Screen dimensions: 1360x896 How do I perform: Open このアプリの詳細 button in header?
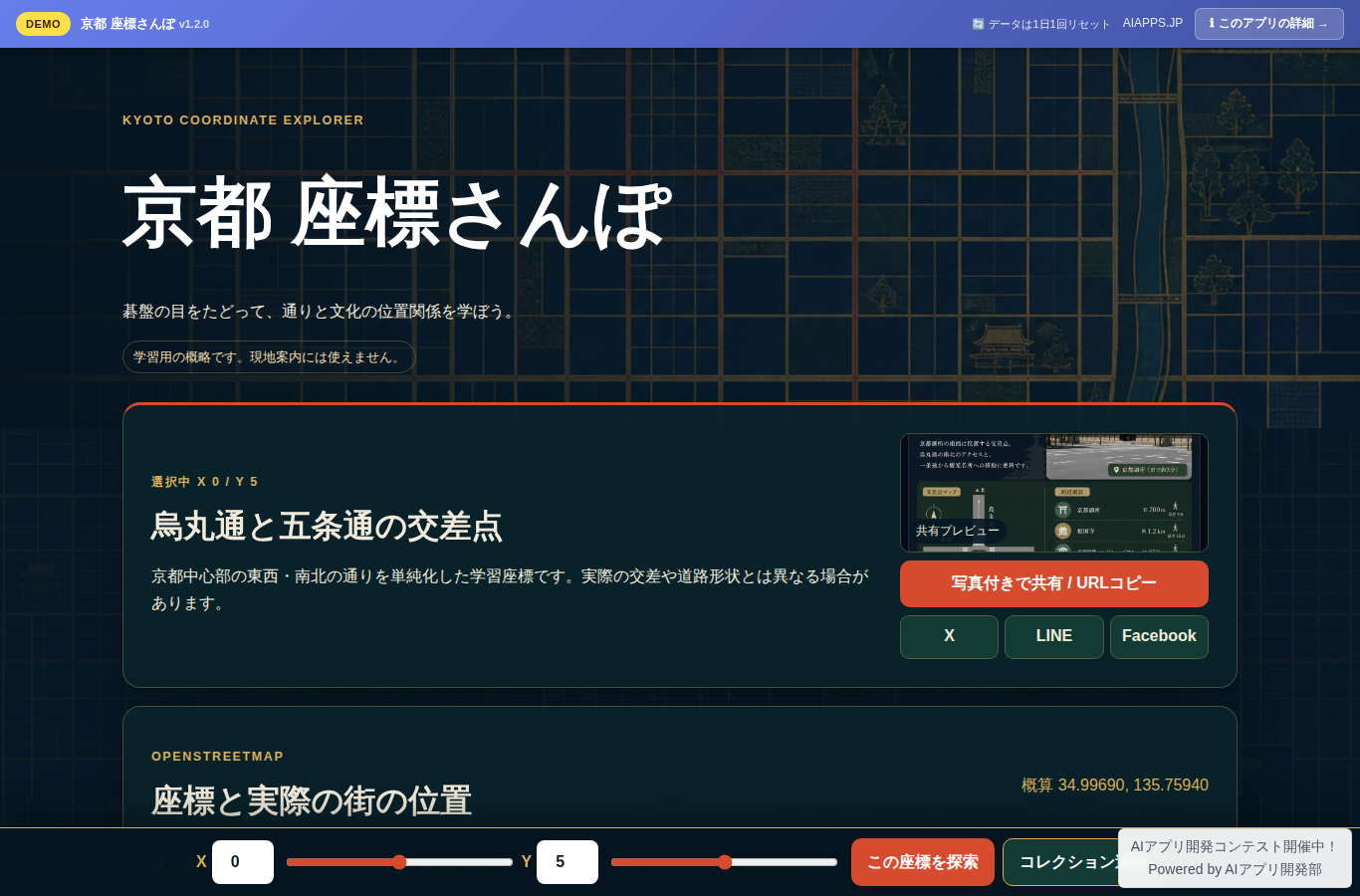[x=1268, y=24]
